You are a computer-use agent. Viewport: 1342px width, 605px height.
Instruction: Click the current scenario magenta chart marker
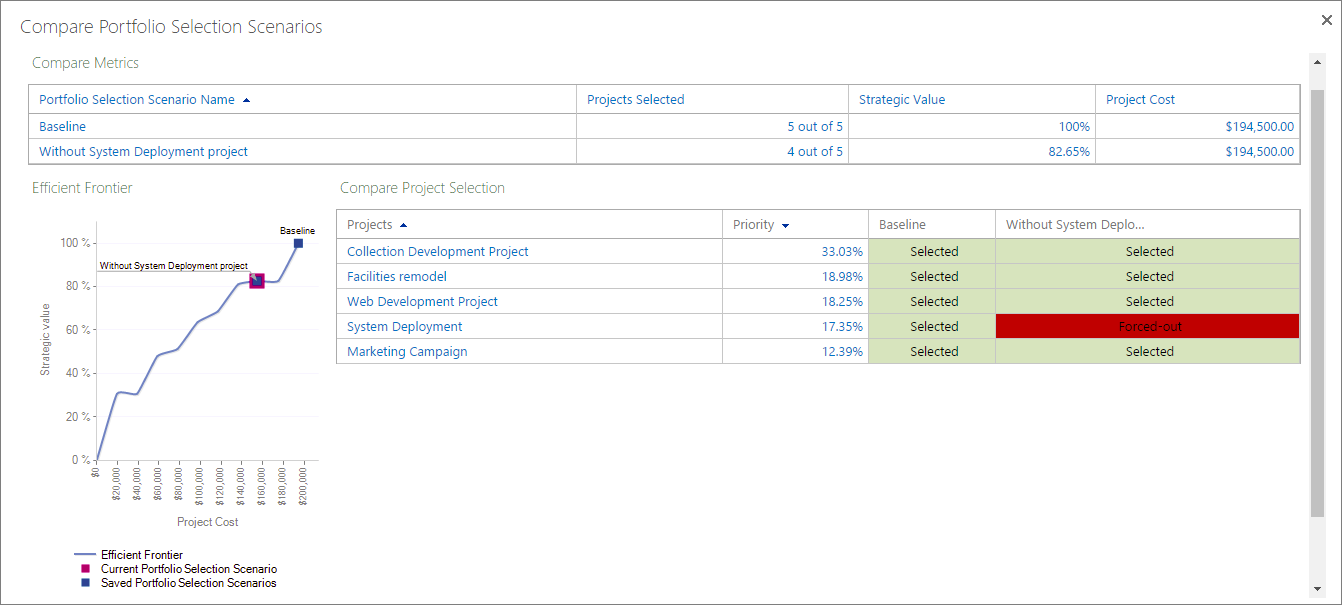coord(256,282)
